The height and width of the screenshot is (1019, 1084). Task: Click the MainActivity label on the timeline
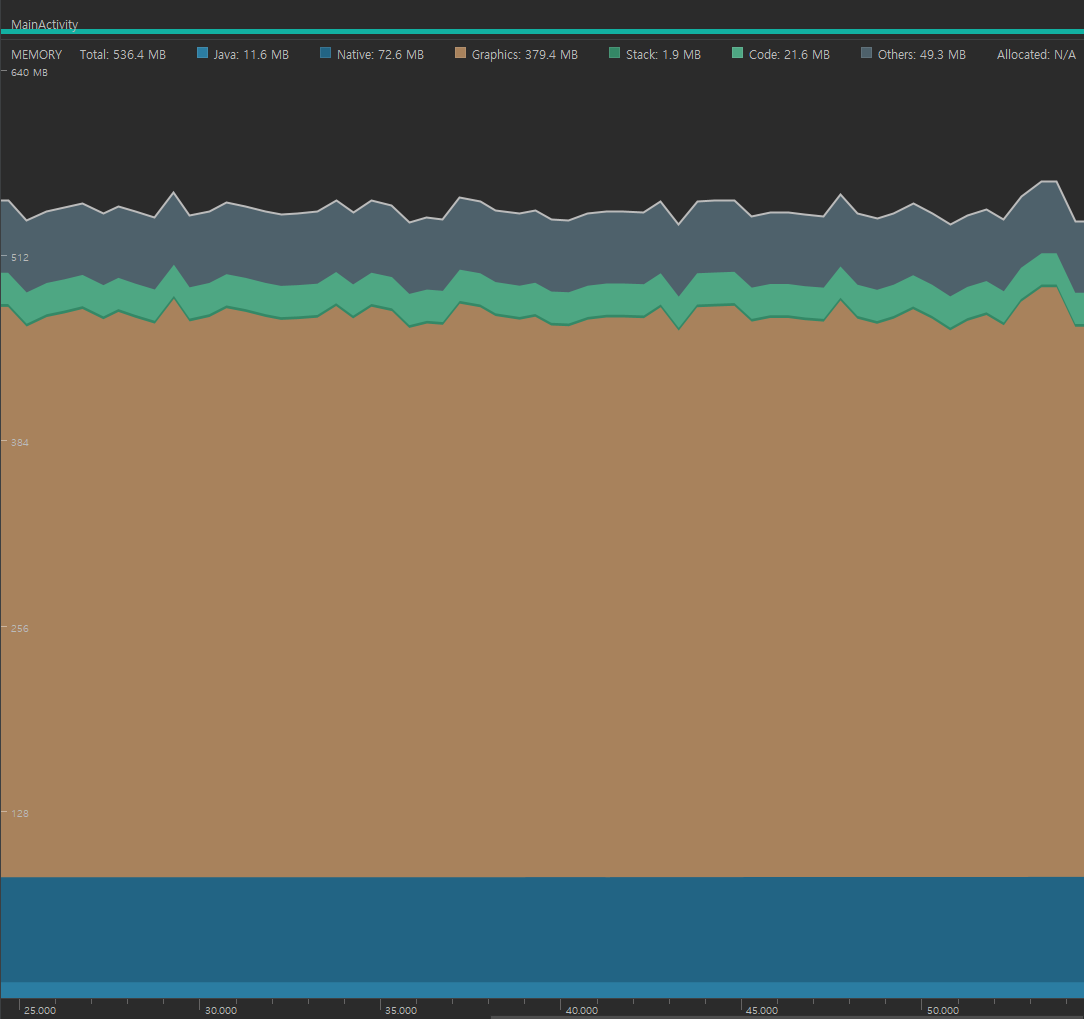[44, 24]
